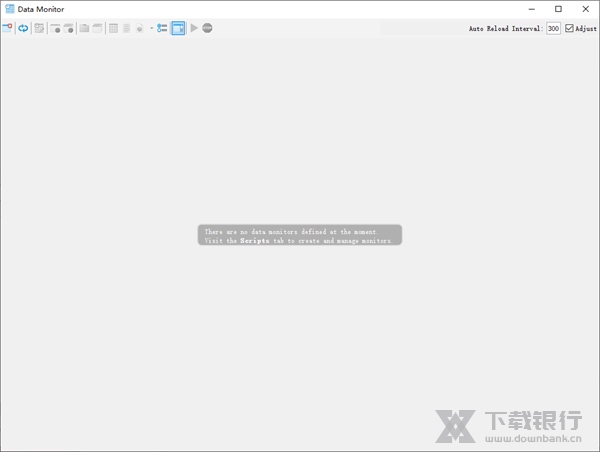The image size is (600, 452).
Task: Click the Auto Reload Interval input field
Action: pos(553,29)
